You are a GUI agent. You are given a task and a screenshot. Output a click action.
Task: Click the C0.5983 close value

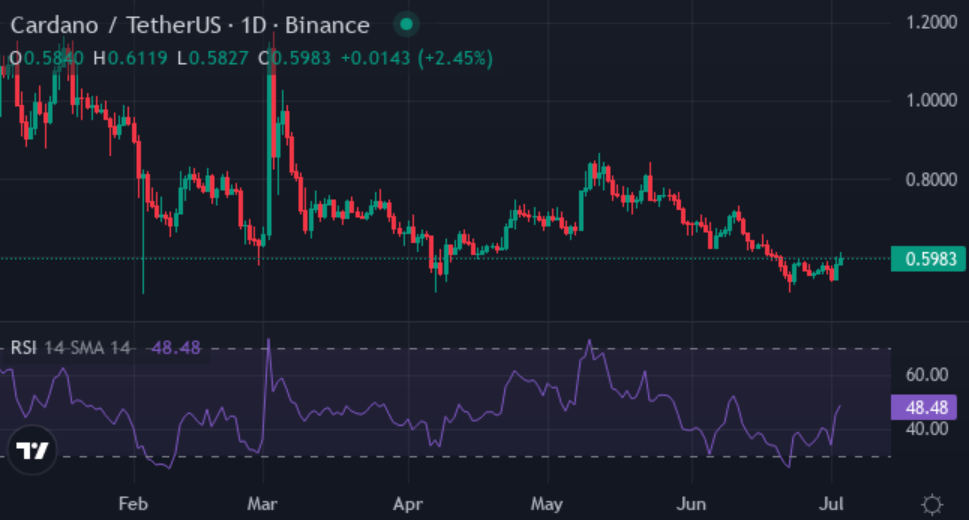294,59
